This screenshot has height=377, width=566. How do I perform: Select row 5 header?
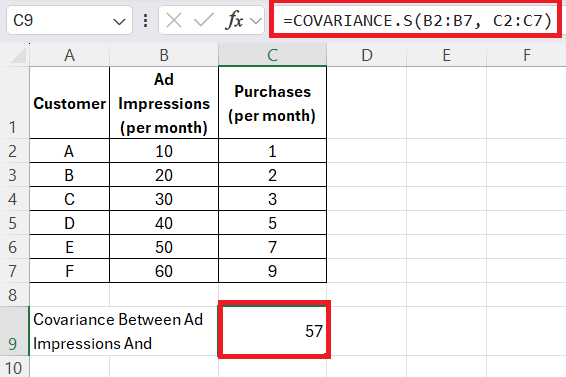(x=14, y=223)
